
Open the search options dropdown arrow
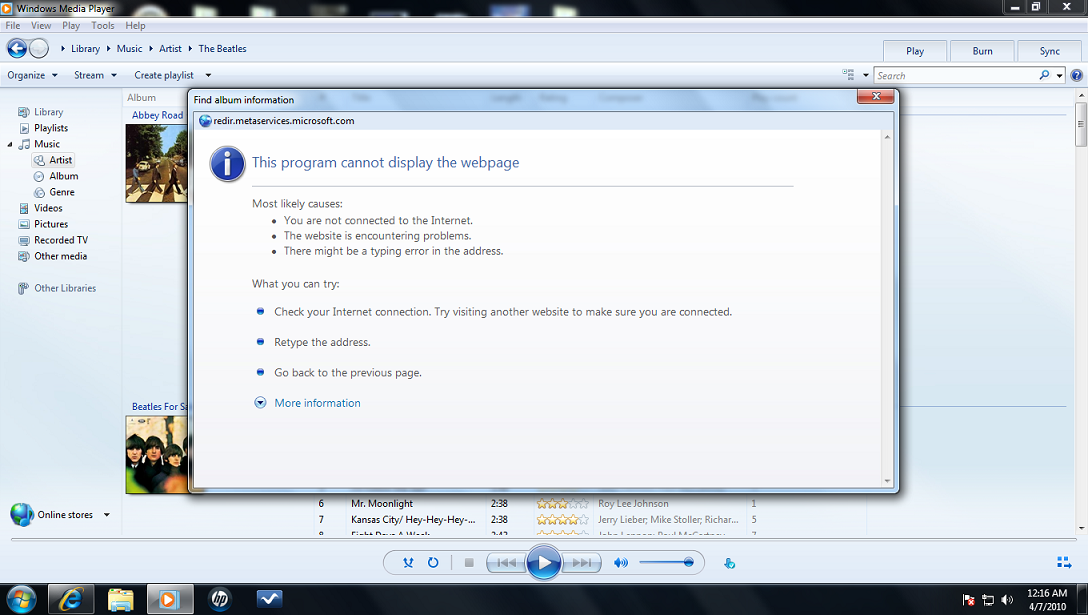(1060, 76)
